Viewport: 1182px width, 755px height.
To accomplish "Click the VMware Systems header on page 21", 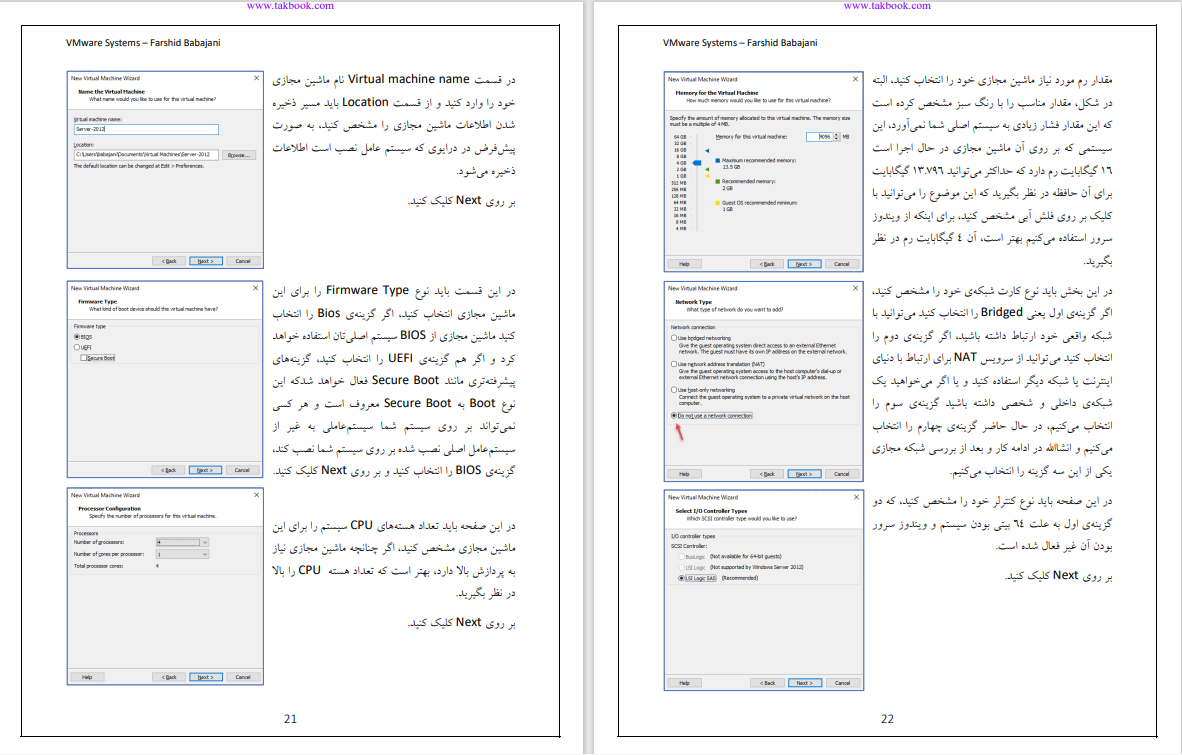I will [143, 43].
